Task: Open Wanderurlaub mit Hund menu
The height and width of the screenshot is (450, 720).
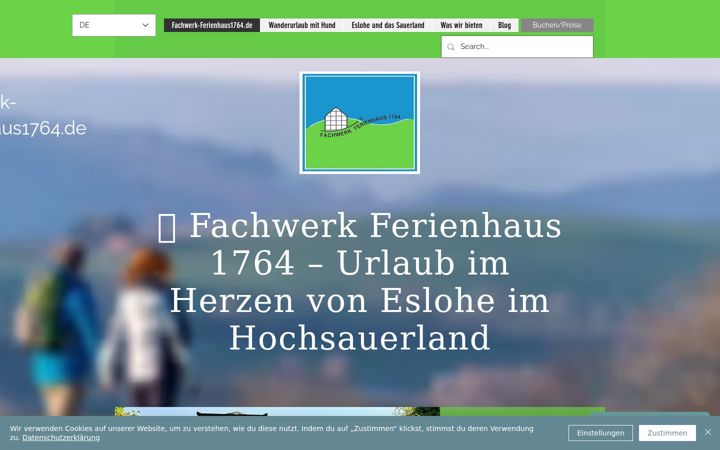Action: [x=302, y=25]
